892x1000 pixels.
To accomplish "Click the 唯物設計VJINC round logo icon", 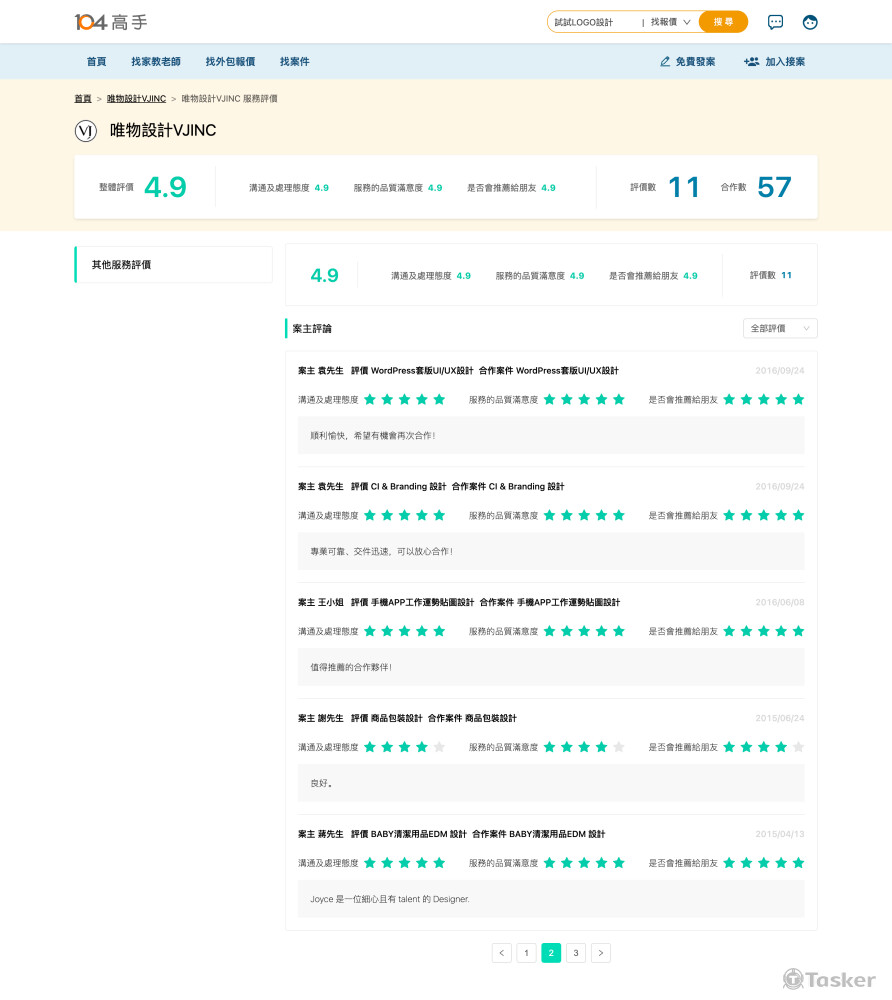I will [86, 131].
